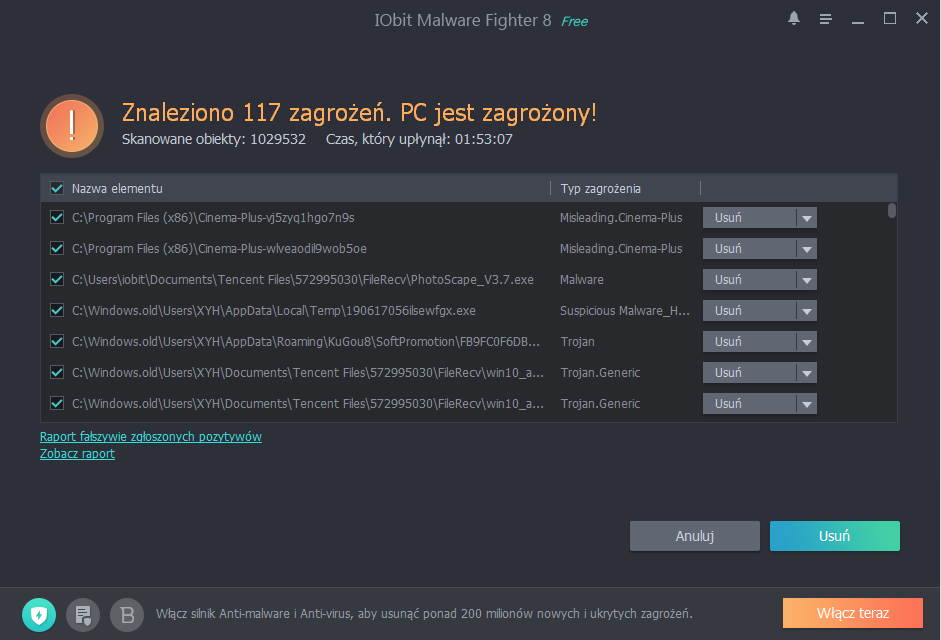Viewport: 941px width, 640px height.
Task: Click the threat list vertical scrollbar thumb
Action: pos(892,211)
